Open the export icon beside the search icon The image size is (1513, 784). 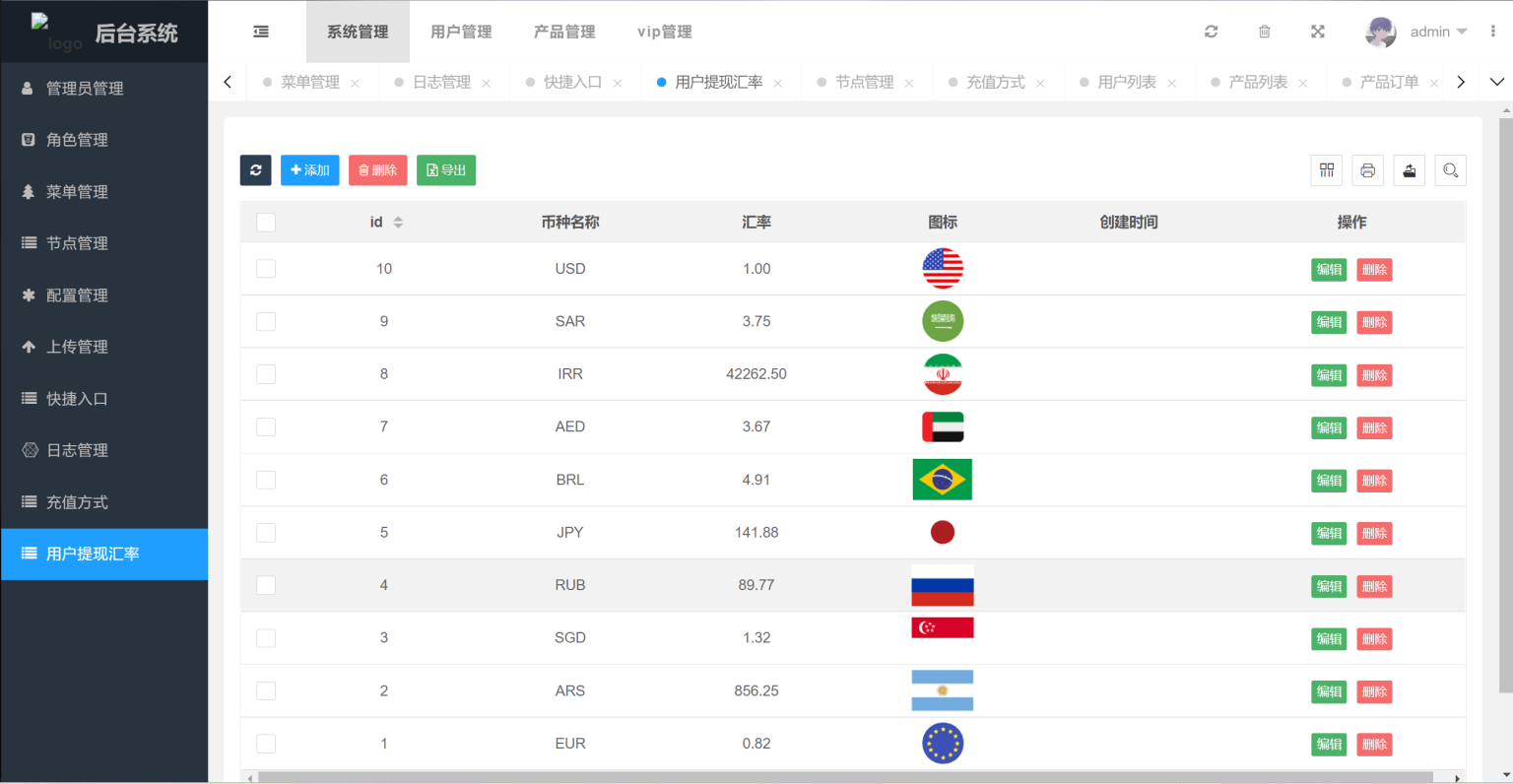point(1409,169)
